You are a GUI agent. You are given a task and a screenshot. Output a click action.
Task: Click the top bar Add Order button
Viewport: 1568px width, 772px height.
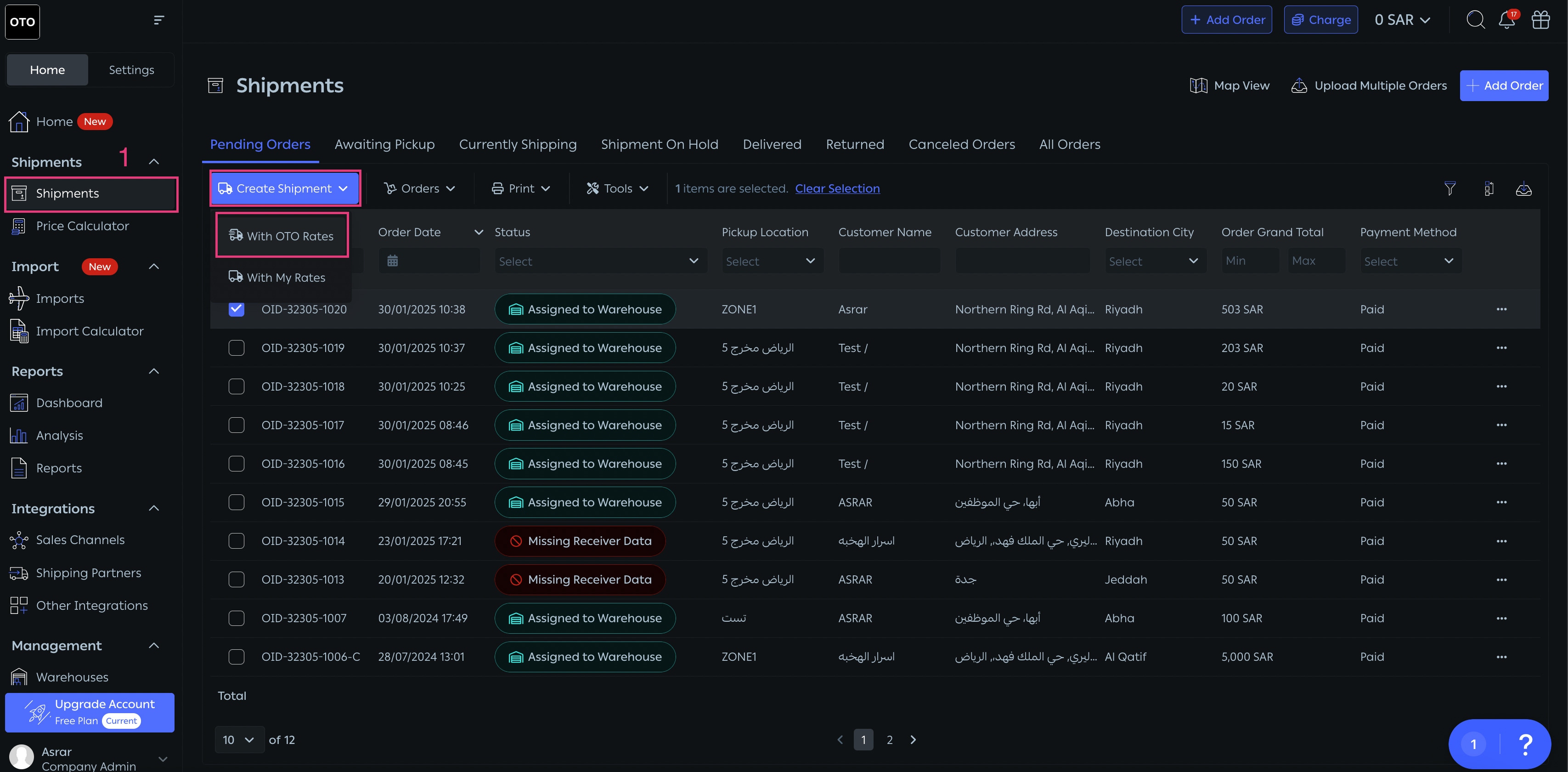pyautogui.click(x=1227, y=20)
